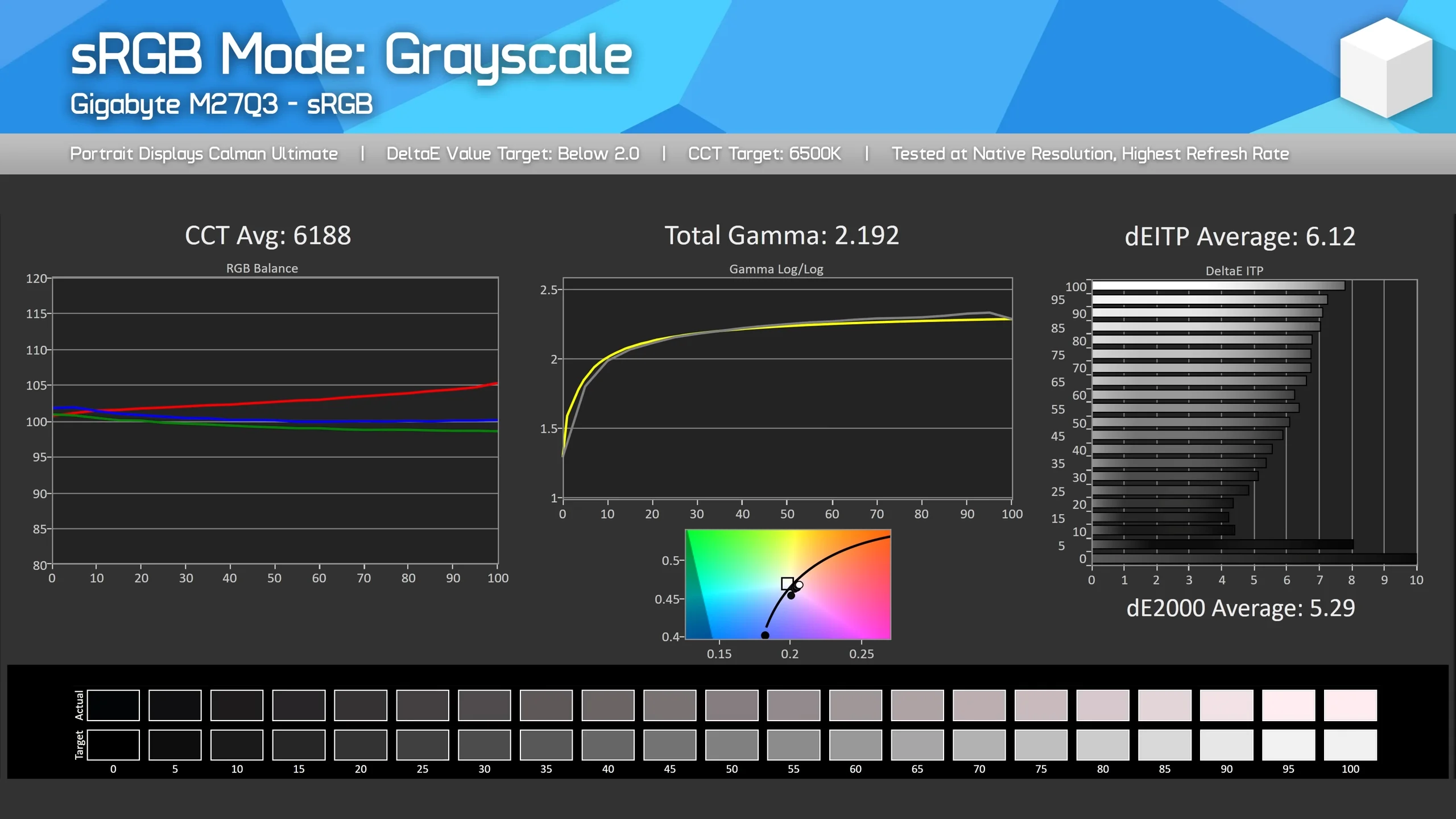Click the white target square on chromaticity chart

point(787,584)
